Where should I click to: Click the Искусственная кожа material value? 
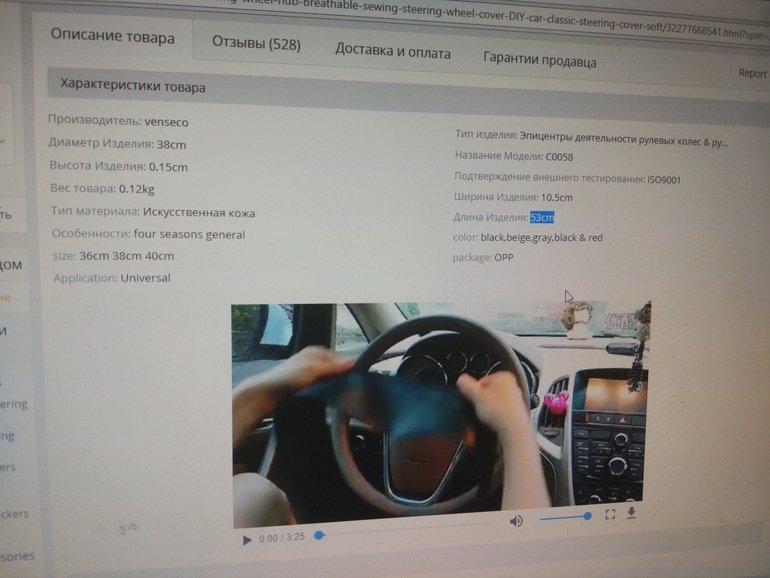point(198,212)
